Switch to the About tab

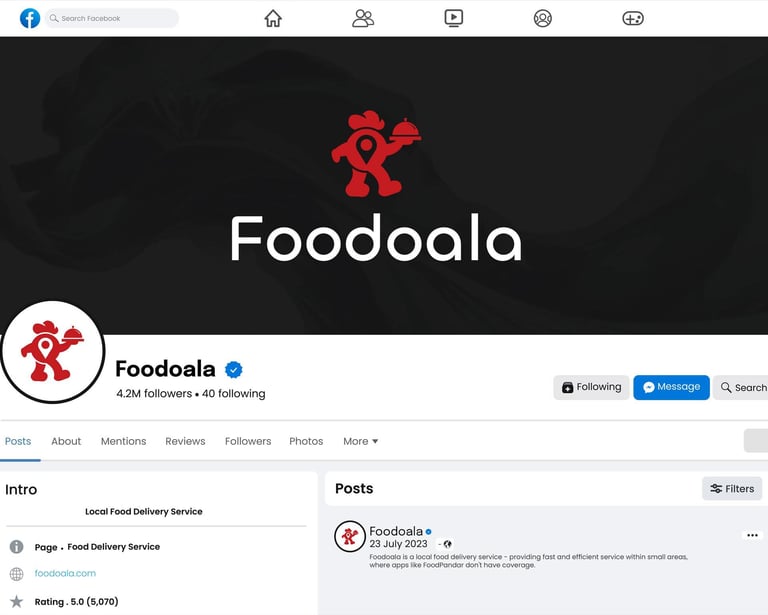click(66, 441)
